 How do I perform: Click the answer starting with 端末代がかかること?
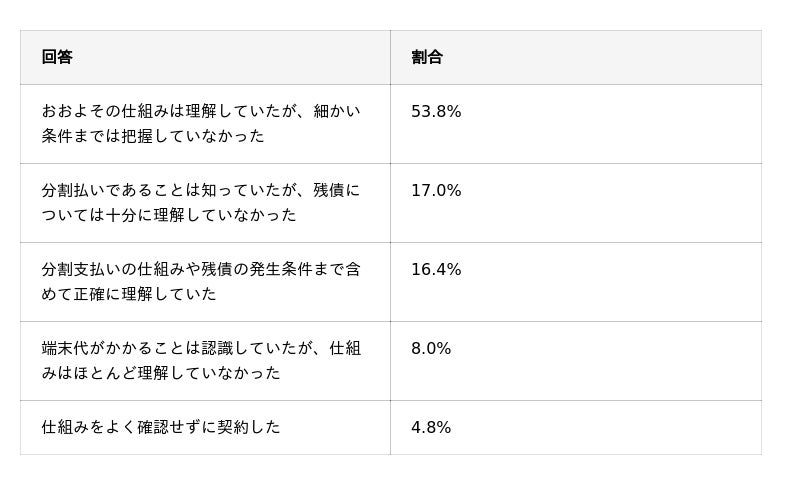point(201,361)
